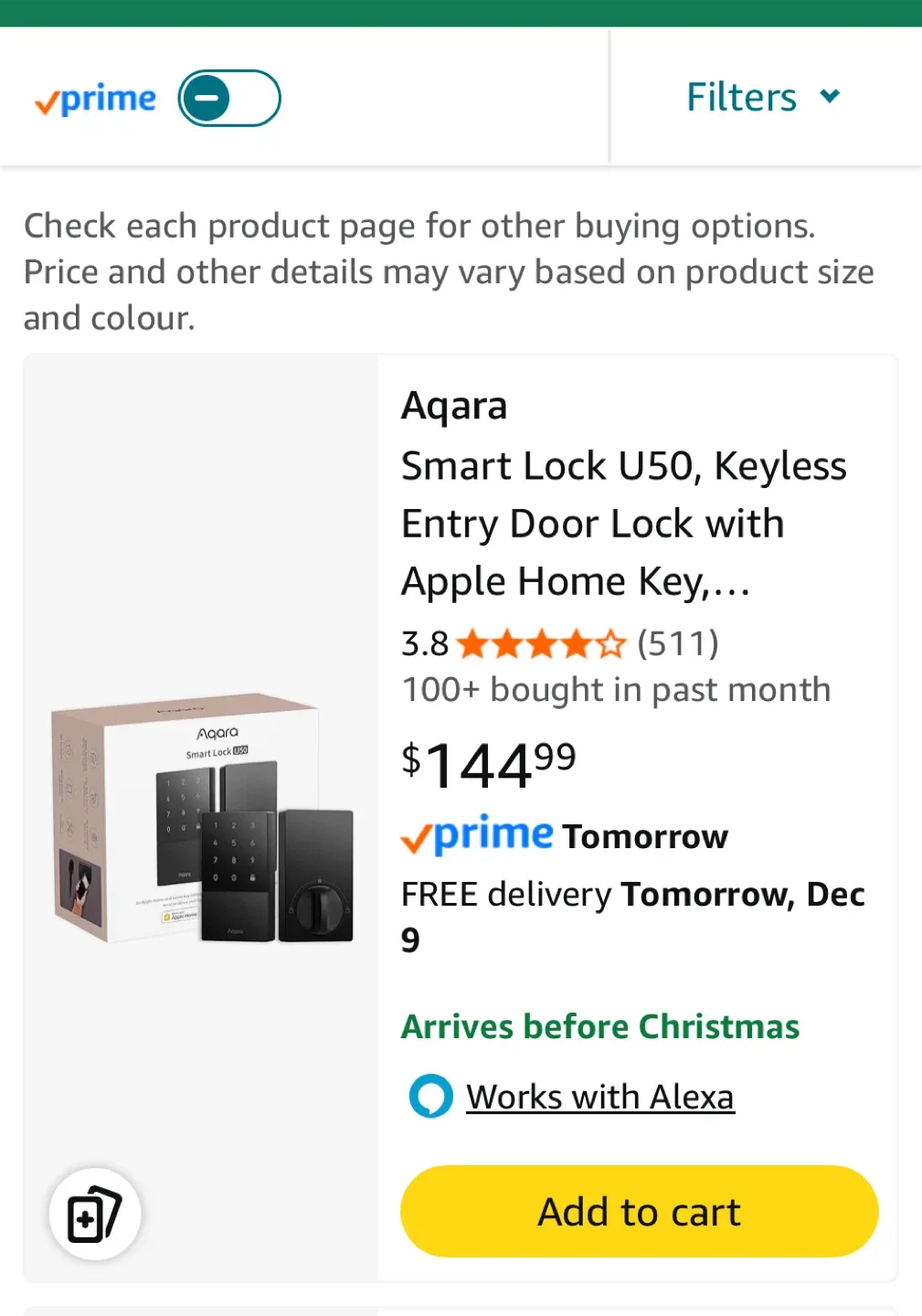Click the third orange star icon

click(x=544, y=643)
